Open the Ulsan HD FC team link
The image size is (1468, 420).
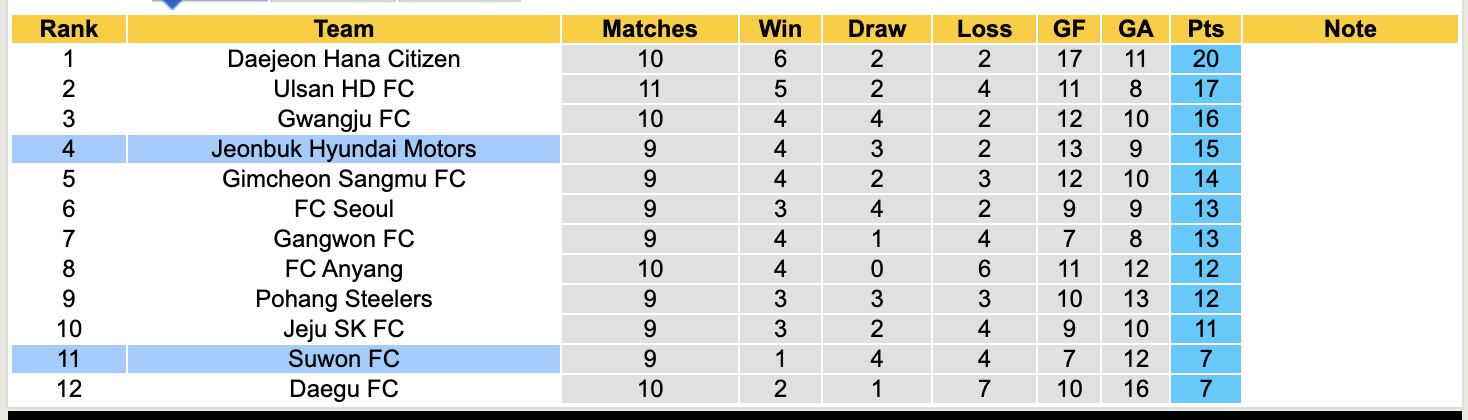[343, 89]
